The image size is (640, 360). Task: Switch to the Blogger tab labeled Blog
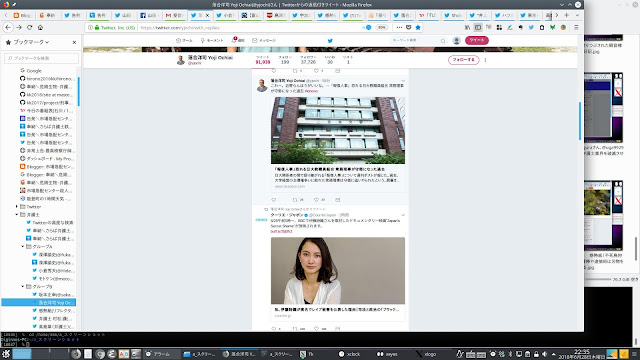22,15
